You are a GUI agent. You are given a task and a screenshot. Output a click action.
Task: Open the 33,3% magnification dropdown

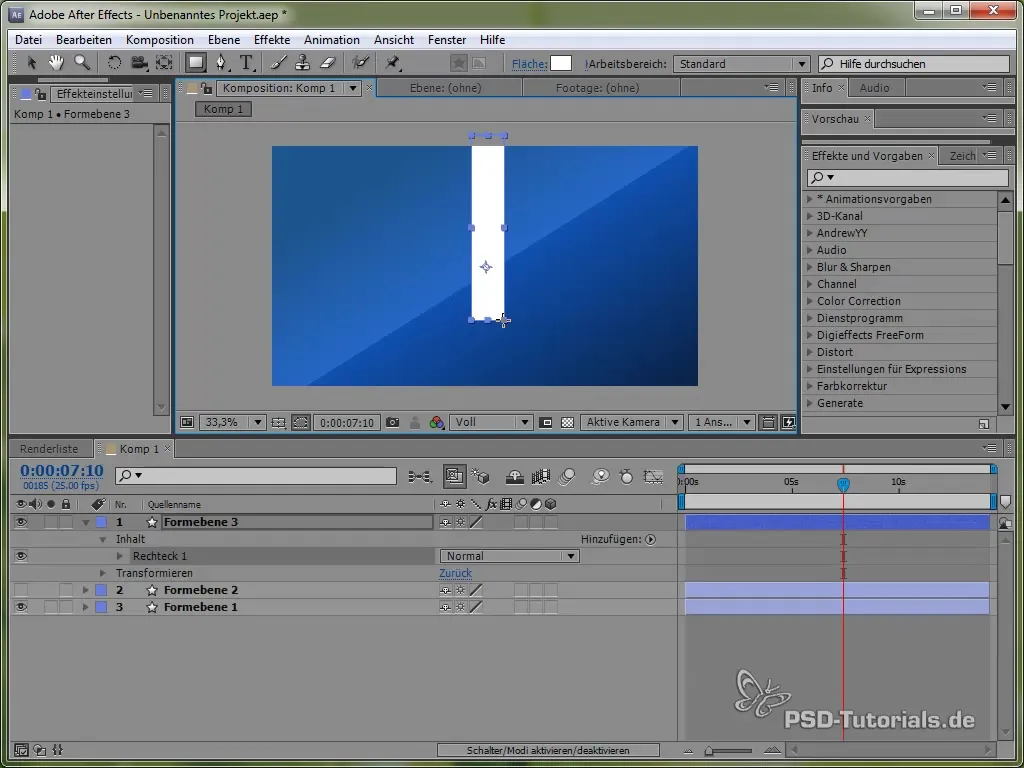[232, 423]
